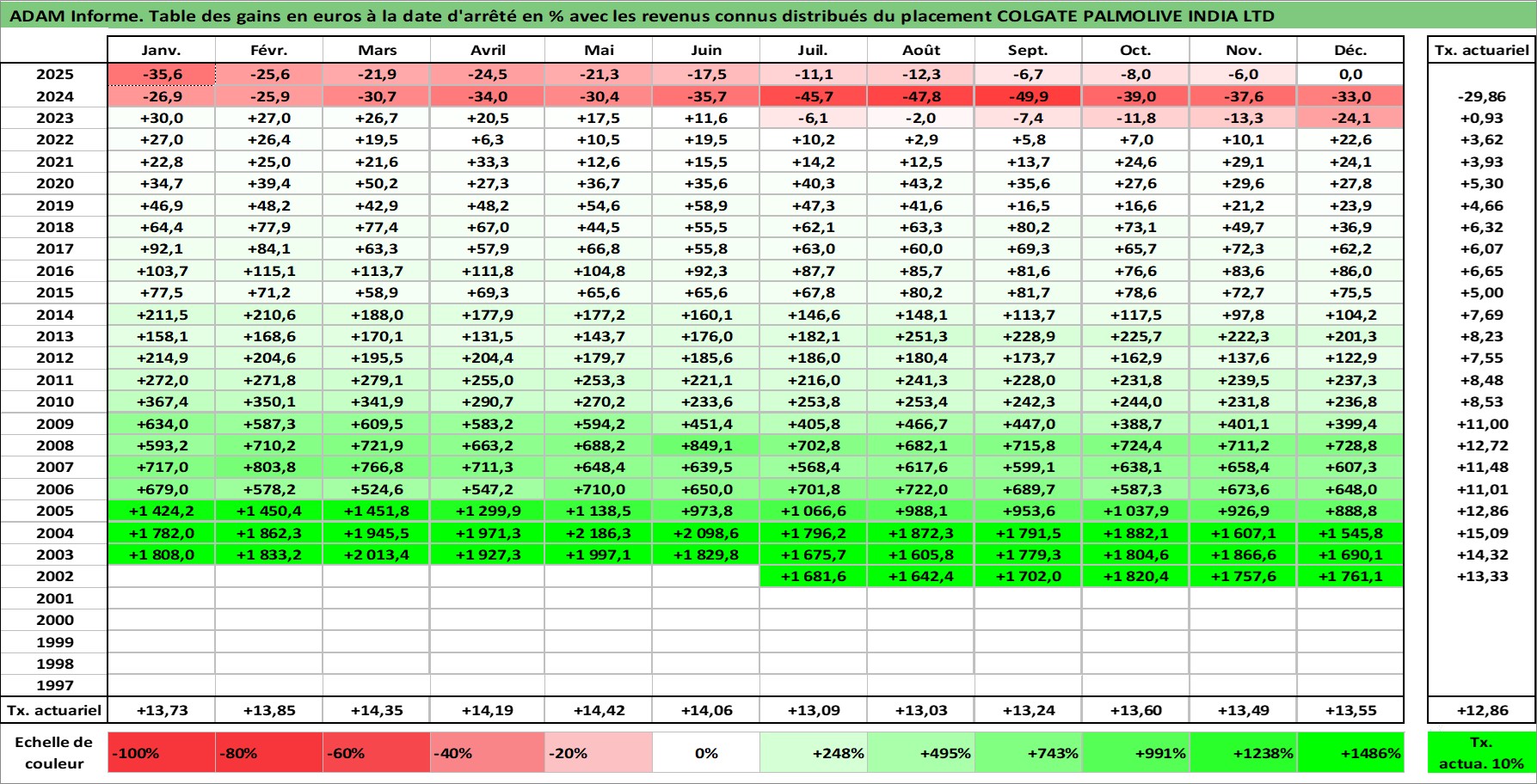The height and width of the screenshot is (784, 1537).
Task: Select the +279,1 cell in 2011 row
Action: [377, 380]
